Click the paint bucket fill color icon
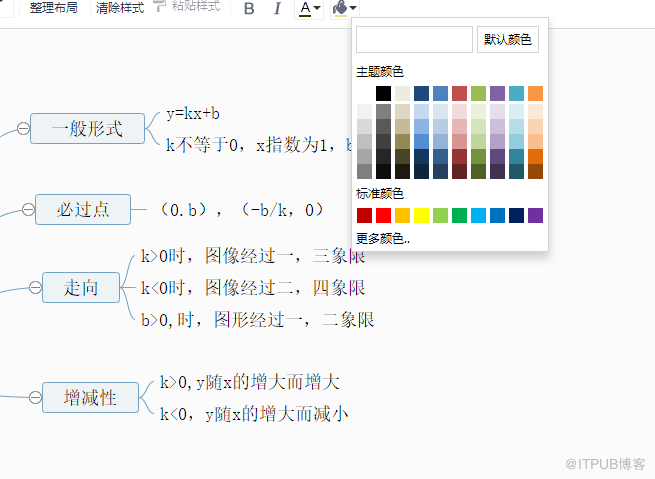 (340, 8)
